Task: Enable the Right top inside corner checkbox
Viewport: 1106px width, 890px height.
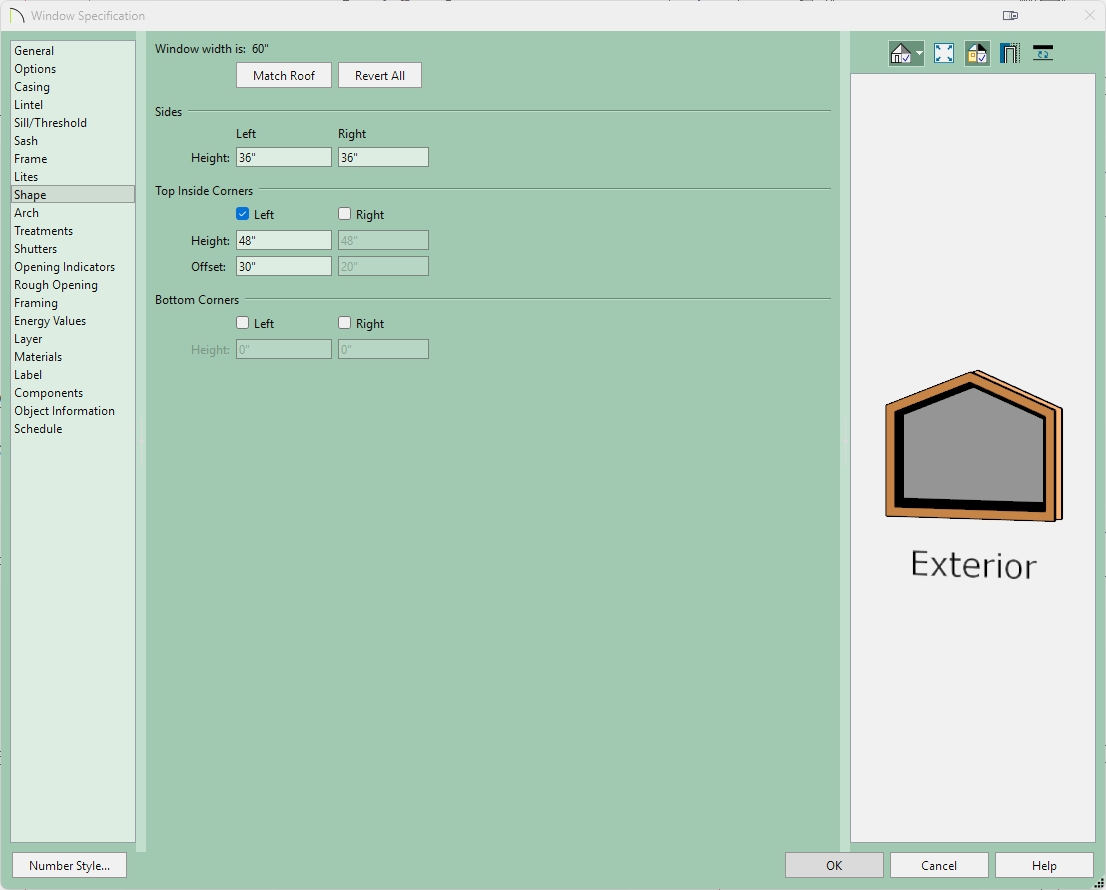Action: pos(345,214)
